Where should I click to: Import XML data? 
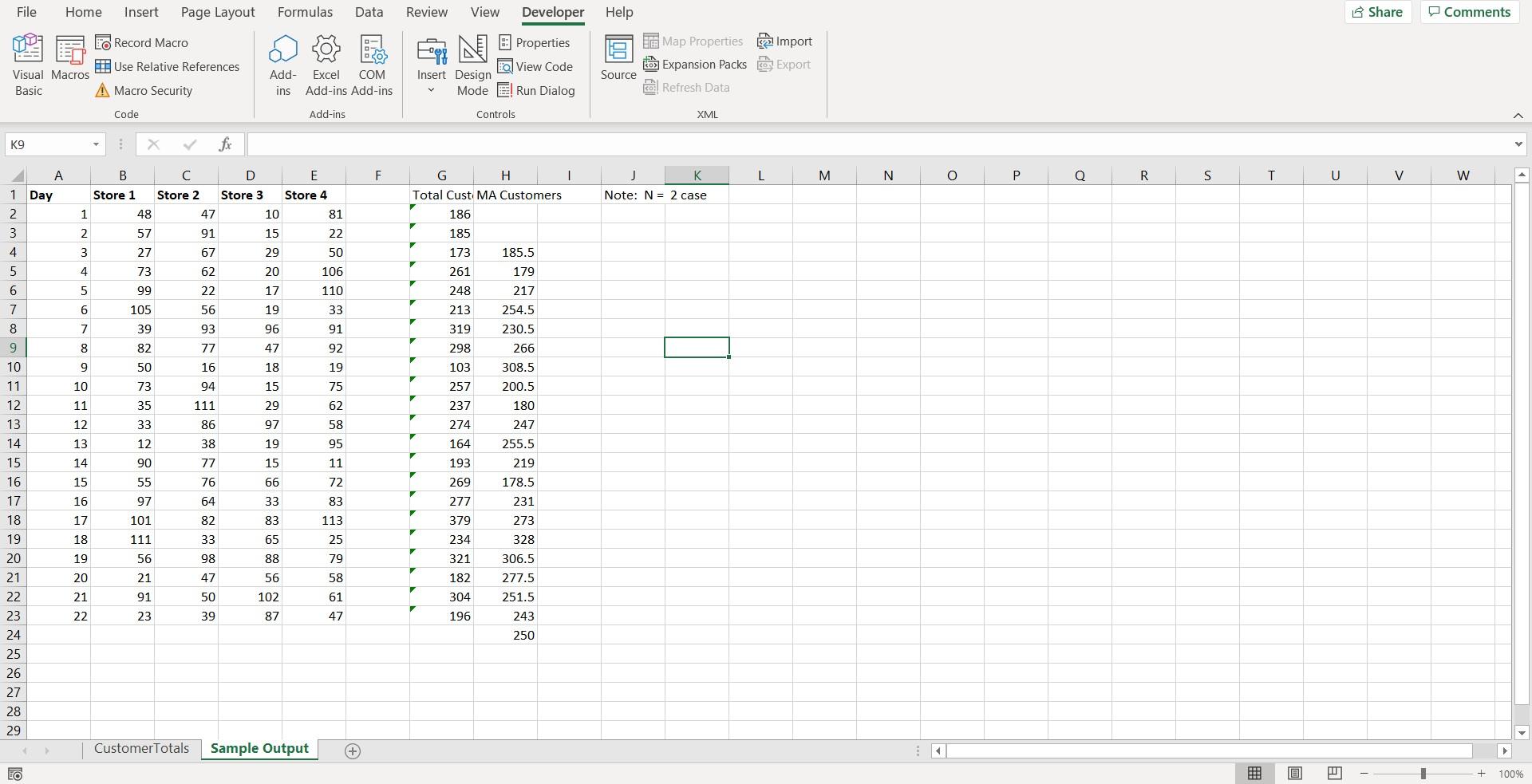(x=785, y=41)
